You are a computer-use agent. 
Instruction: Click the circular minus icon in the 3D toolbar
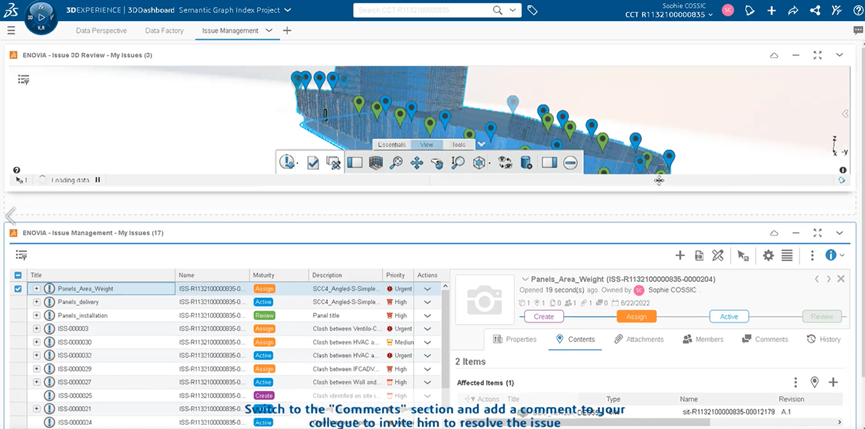click(570, 163)
